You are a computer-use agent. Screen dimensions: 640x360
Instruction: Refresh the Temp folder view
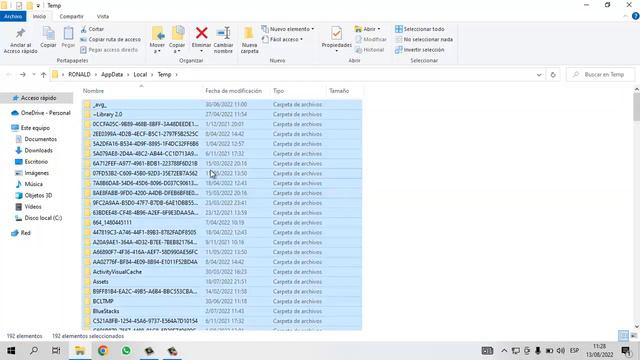coord(553,75)
